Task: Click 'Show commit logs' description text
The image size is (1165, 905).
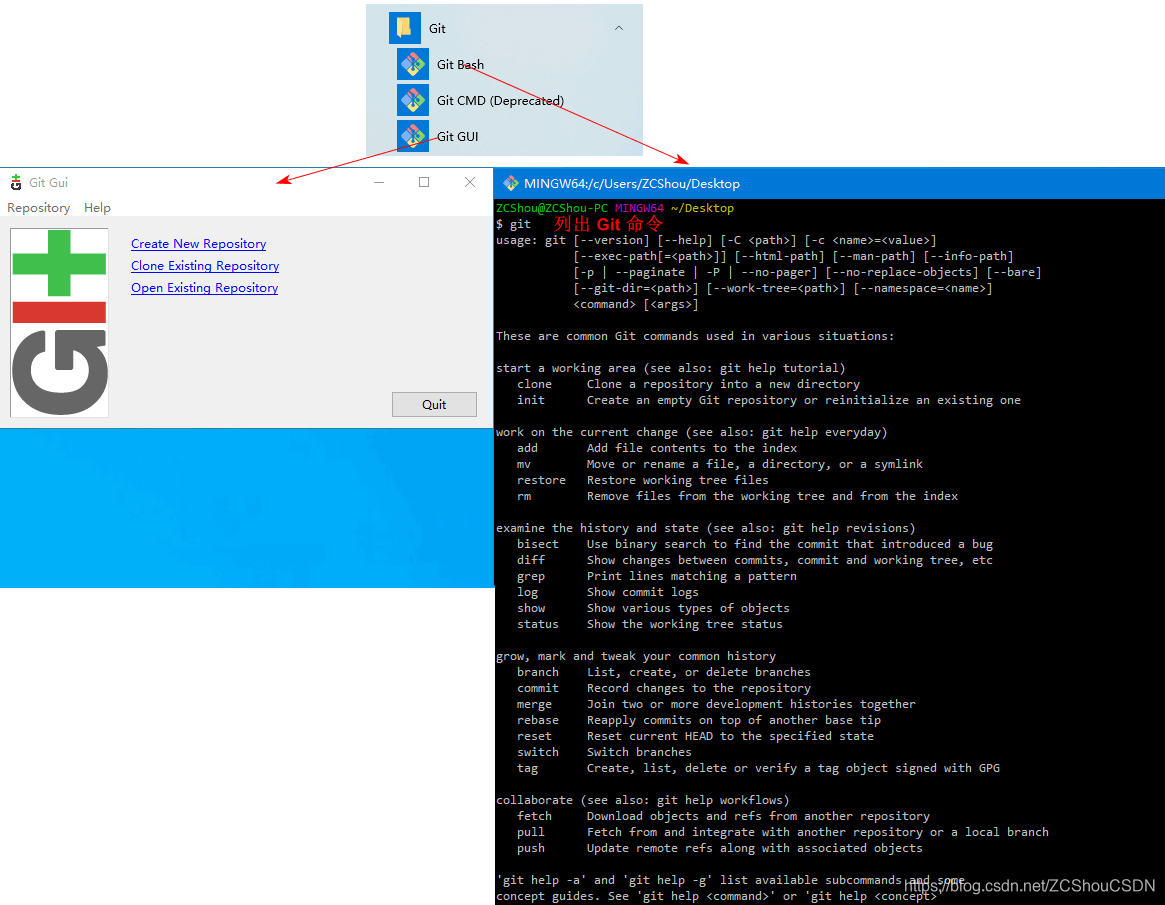Action: click(643, 592)
